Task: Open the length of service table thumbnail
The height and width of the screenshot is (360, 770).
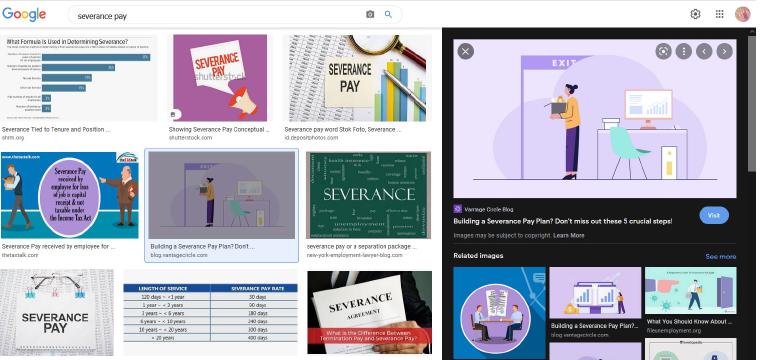Action: tap(210, 312)
